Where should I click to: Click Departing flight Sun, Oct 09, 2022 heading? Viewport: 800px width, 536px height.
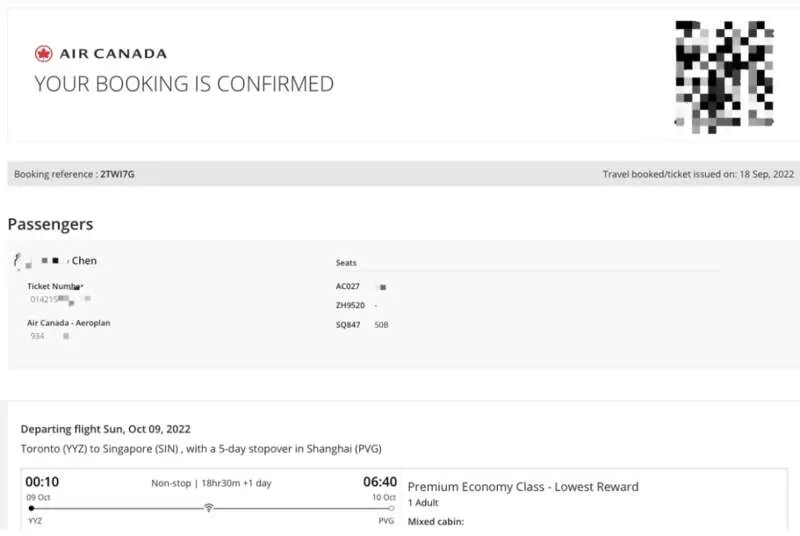[x=106, y=429]
